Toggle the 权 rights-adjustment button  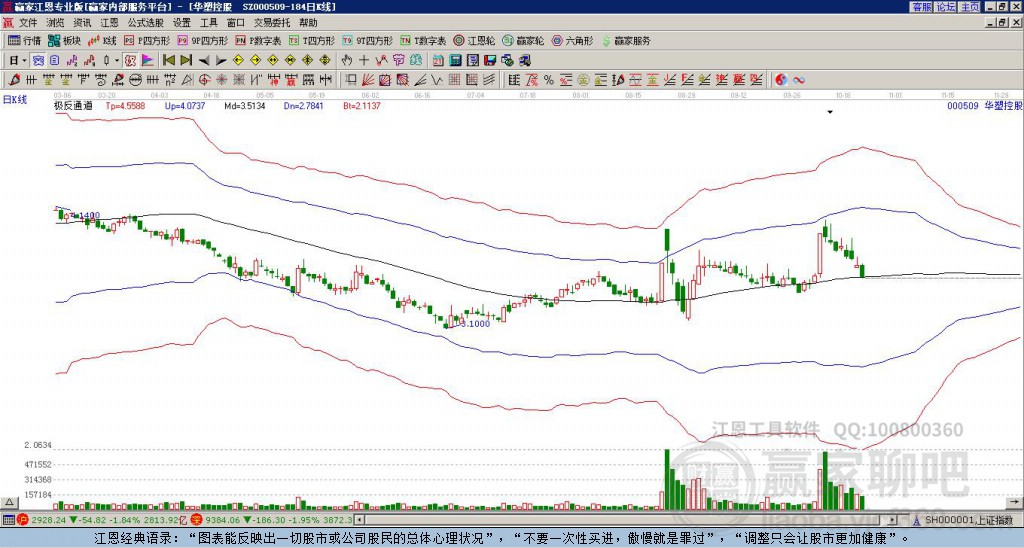[x=130, y=60]
